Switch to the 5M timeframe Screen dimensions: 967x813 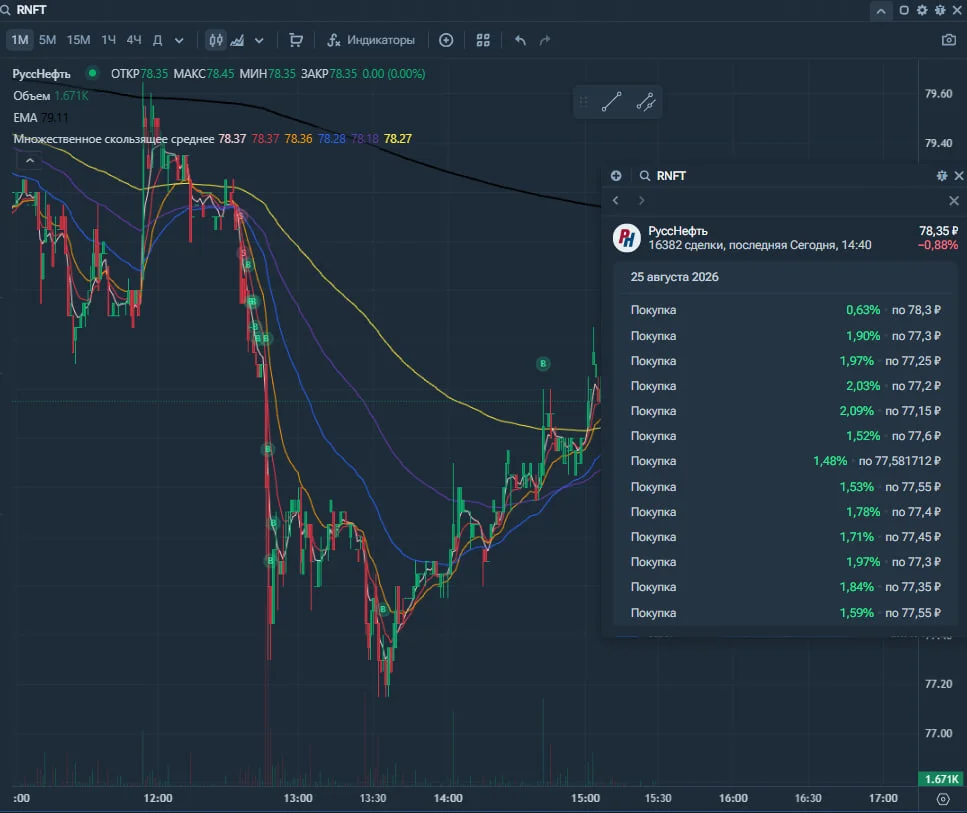click(x=47, y=40)
